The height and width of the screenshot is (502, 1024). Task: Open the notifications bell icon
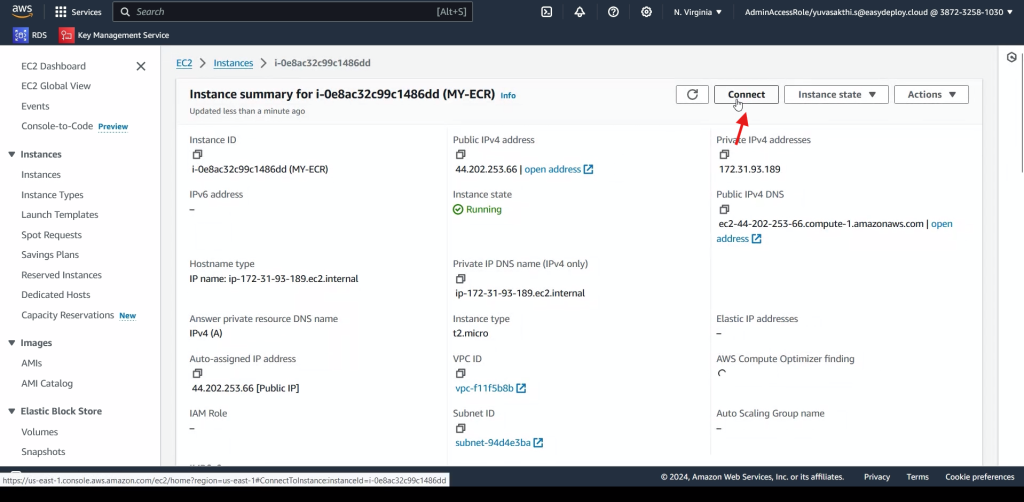(x=580, y=12)
